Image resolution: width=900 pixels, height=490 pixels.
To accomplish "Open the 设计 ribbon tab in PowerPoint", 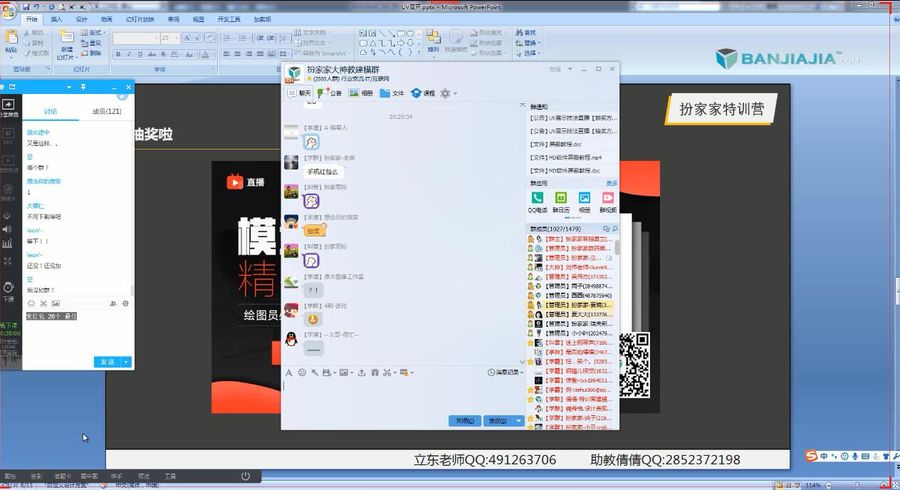I will 82,19.
